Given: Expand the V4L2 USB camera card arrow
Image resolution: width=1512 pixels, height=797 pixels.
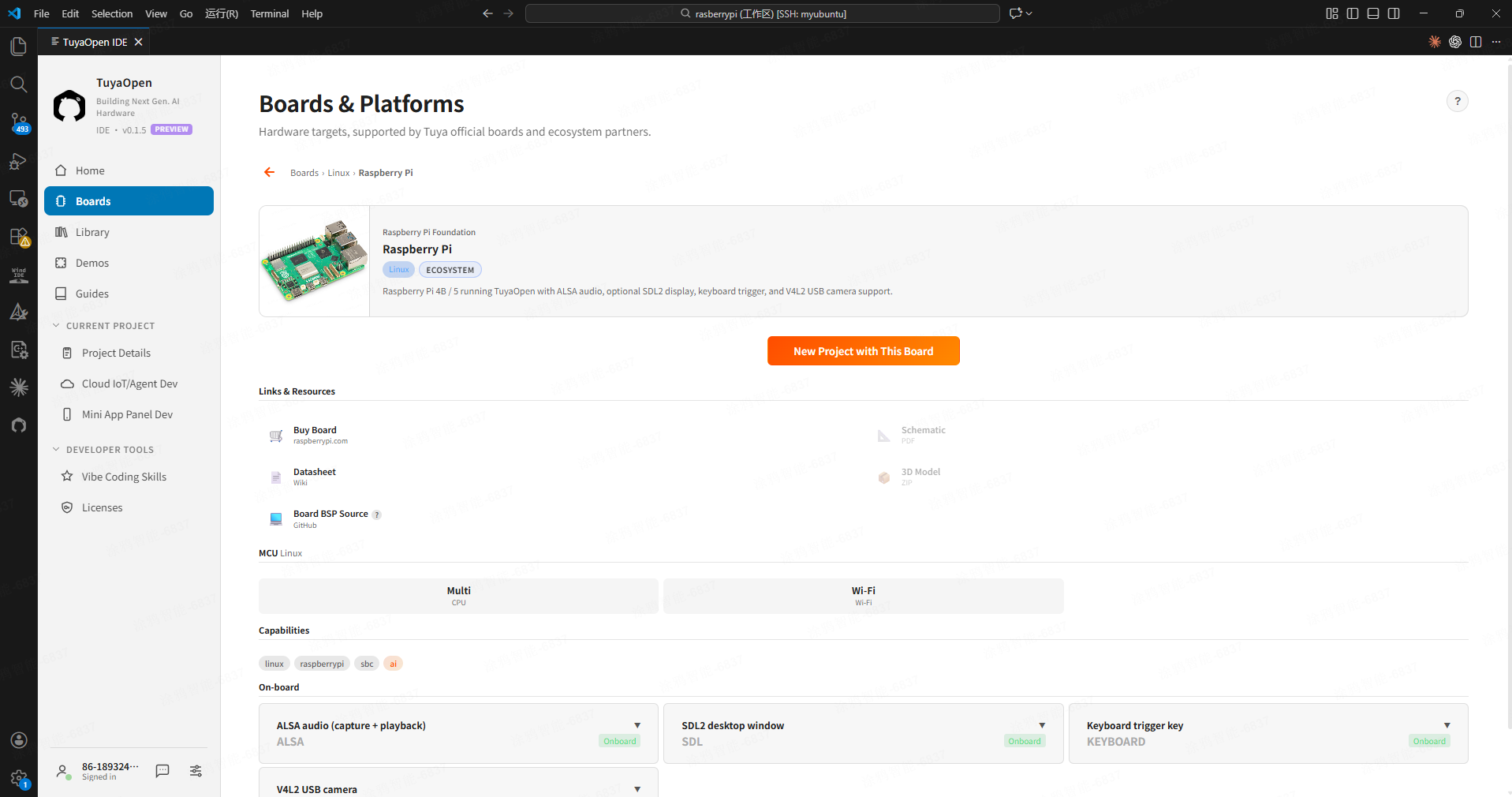Looking at the screenshot, I should (637, 789).
